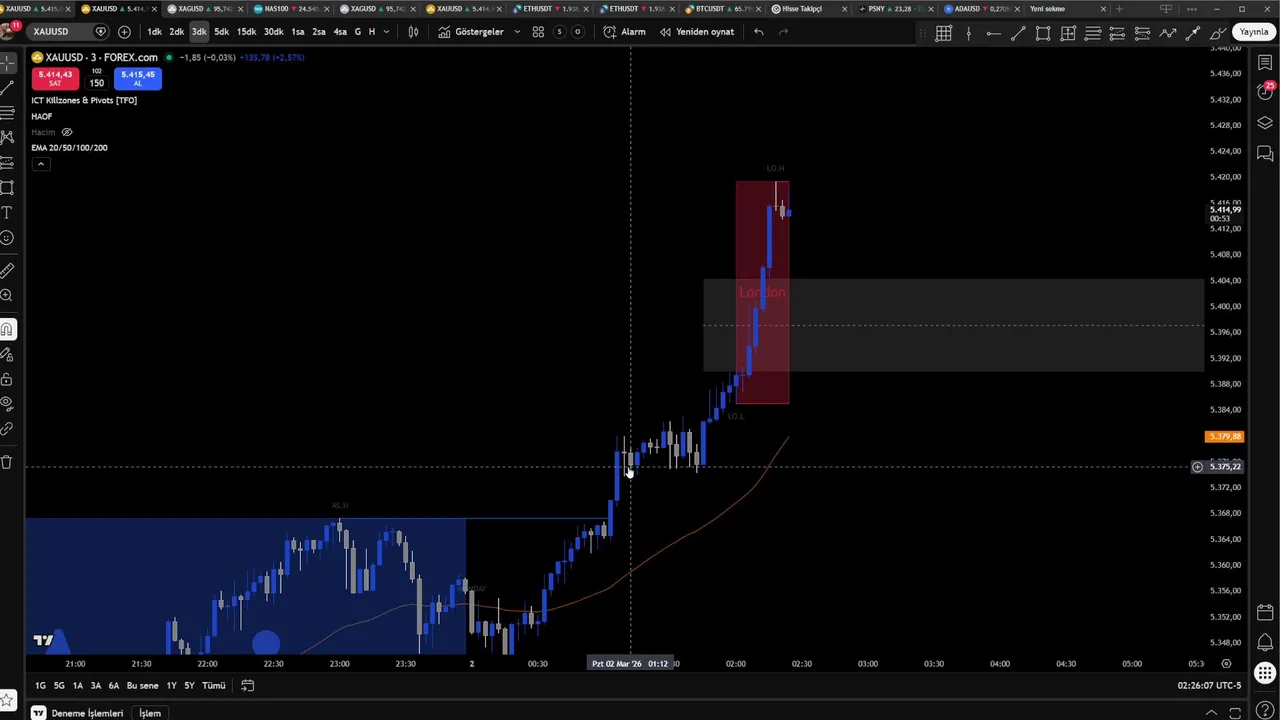
Task: Select the 5dk timeframe
Action: [x=221, y=32]
